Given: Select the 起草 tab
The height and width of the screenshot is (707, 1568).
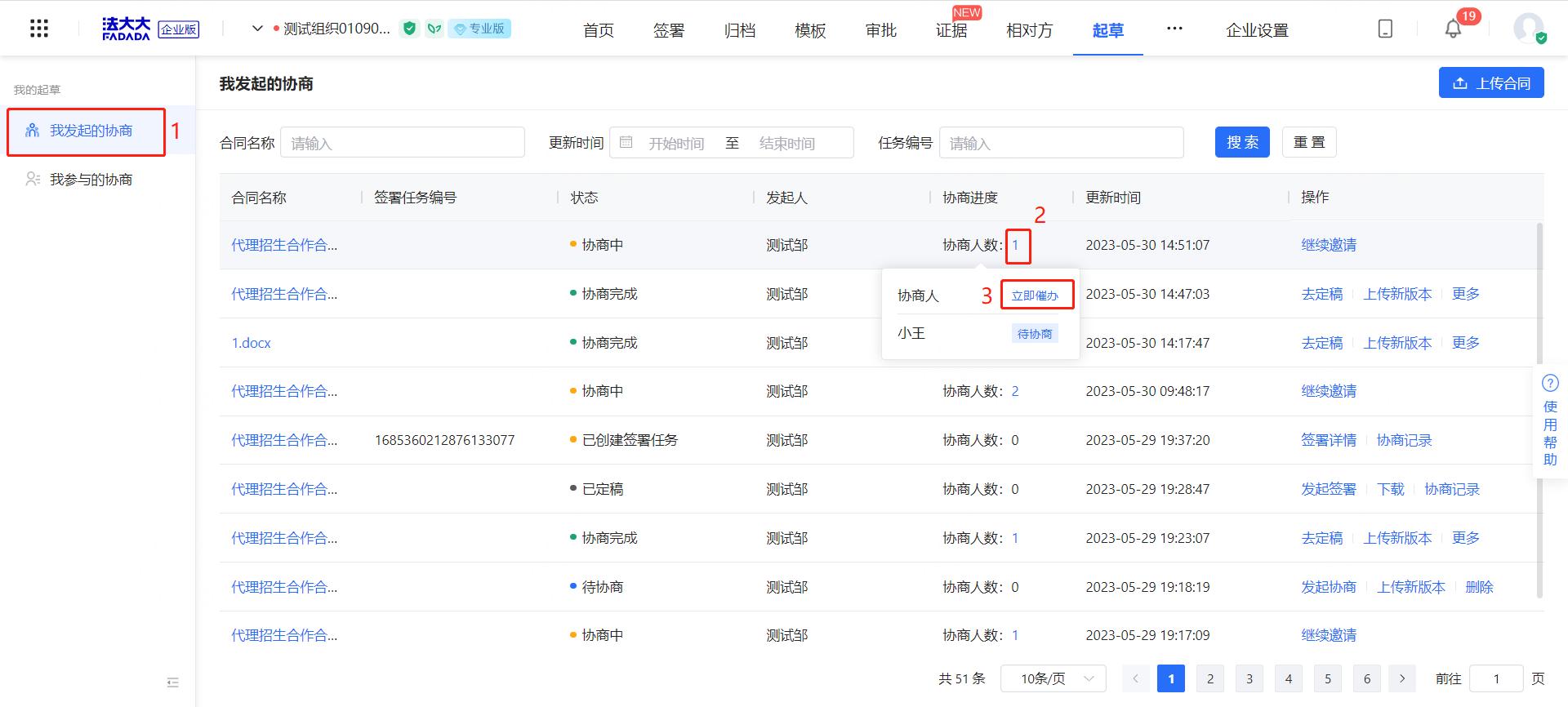Looking at the screenshot, I should (x=1108, y=30).
